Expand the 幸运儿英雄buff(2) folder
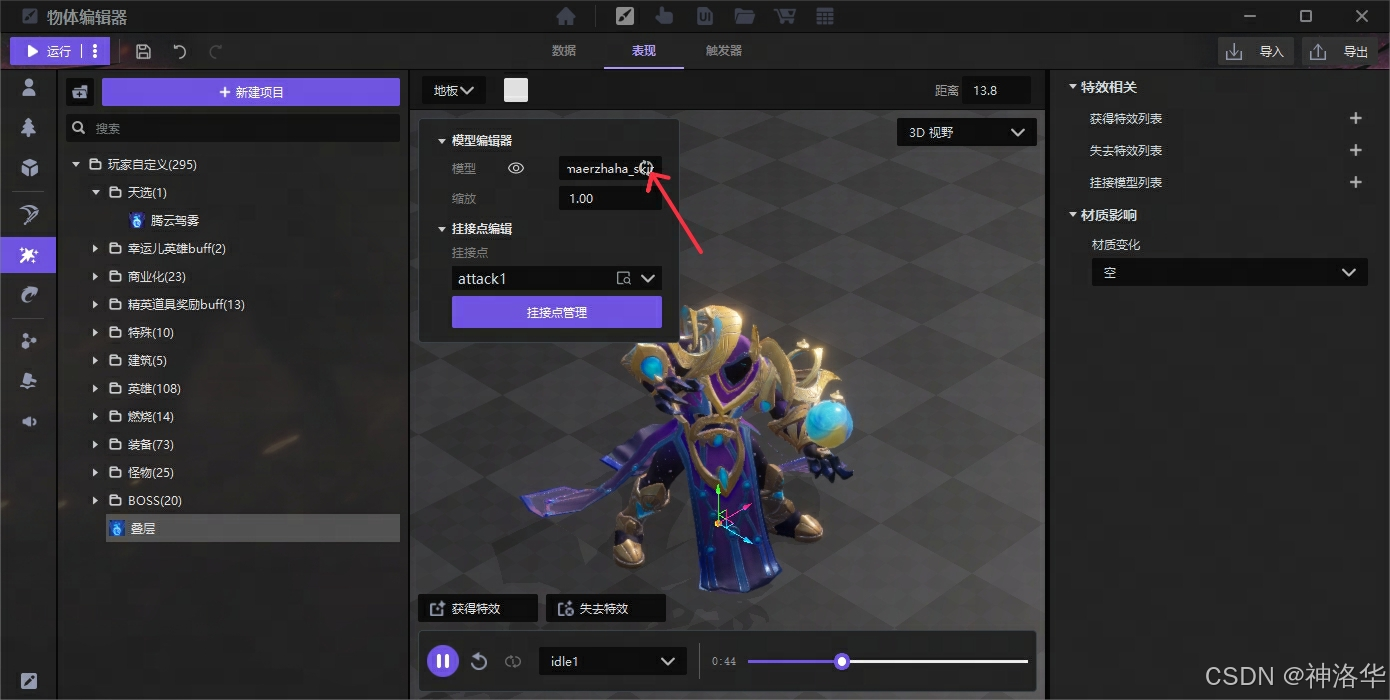 tap(96, 248)
